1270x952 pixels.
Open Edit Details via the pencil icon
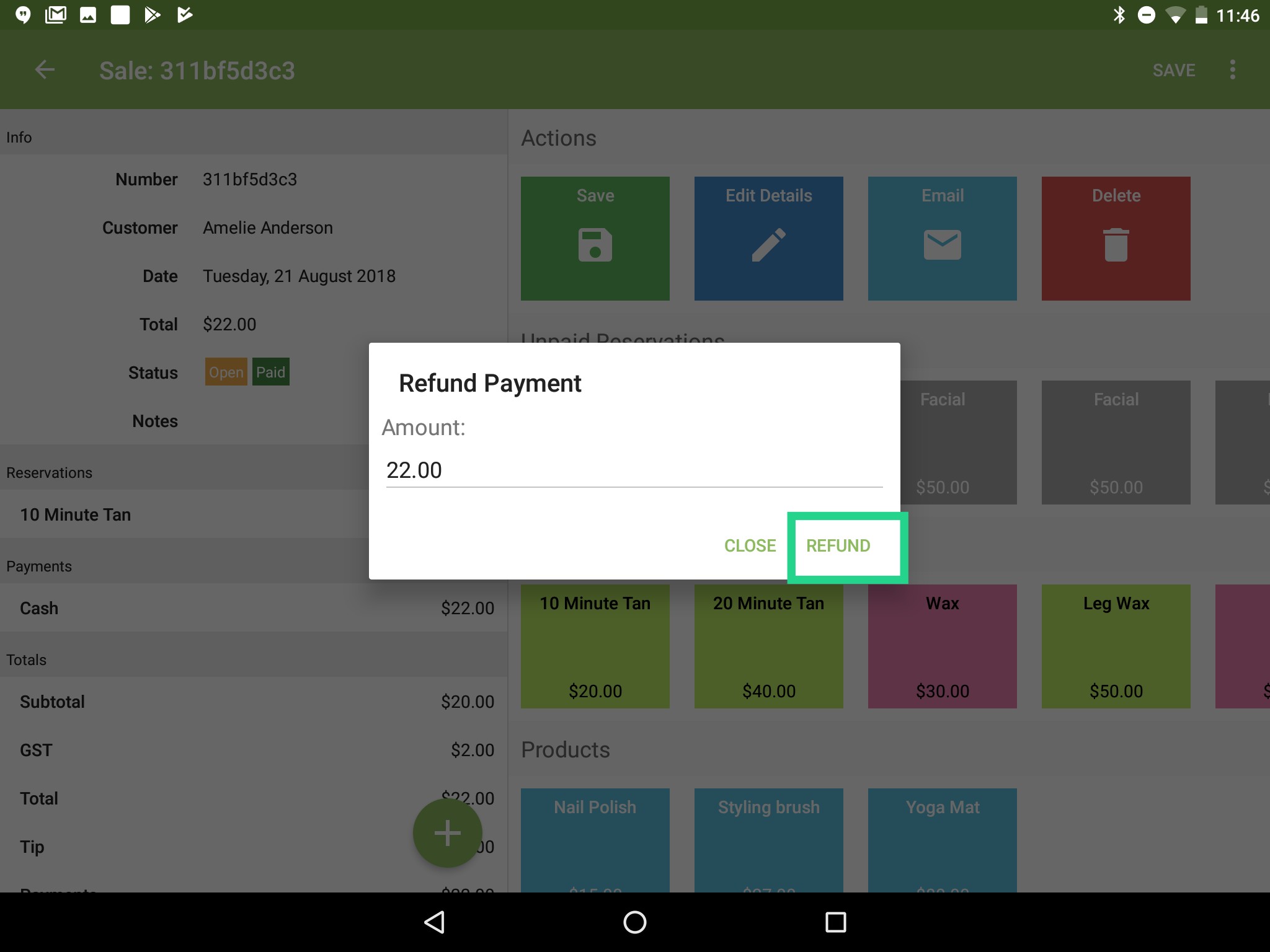[x=768, y=245]
